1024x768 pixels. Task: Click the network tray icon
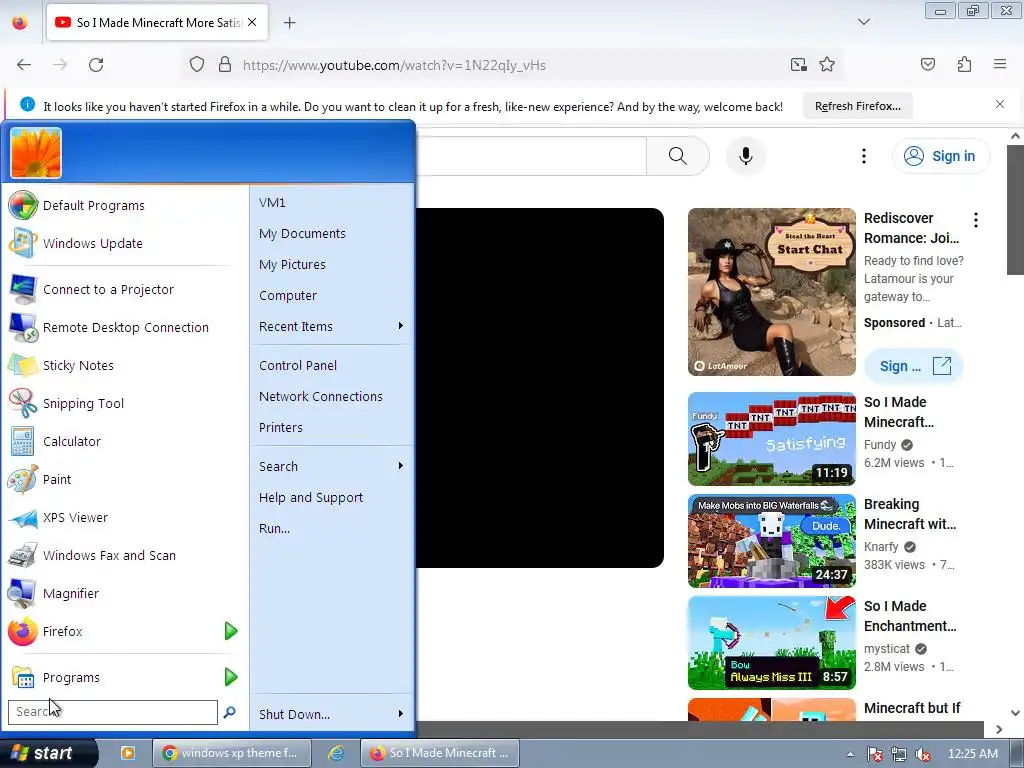point(899,754)
